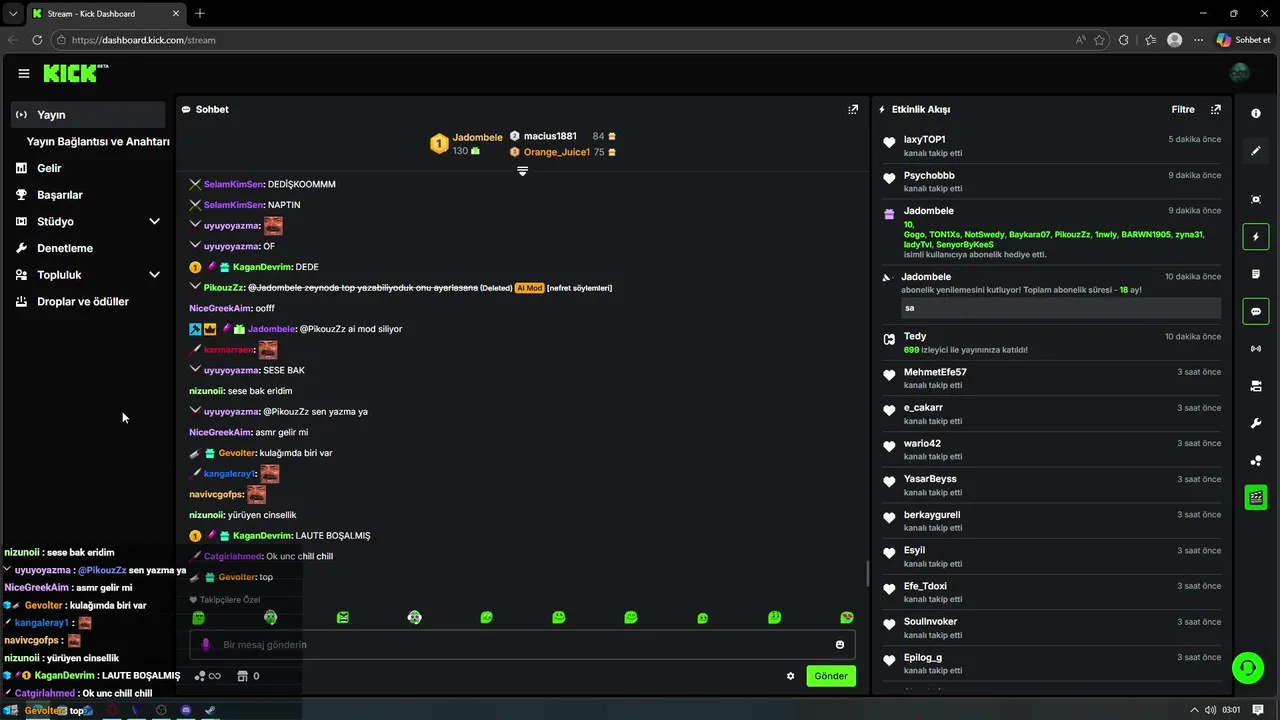
Task: Open the emoji picker in message box
Action: click(x=840, y=645)
